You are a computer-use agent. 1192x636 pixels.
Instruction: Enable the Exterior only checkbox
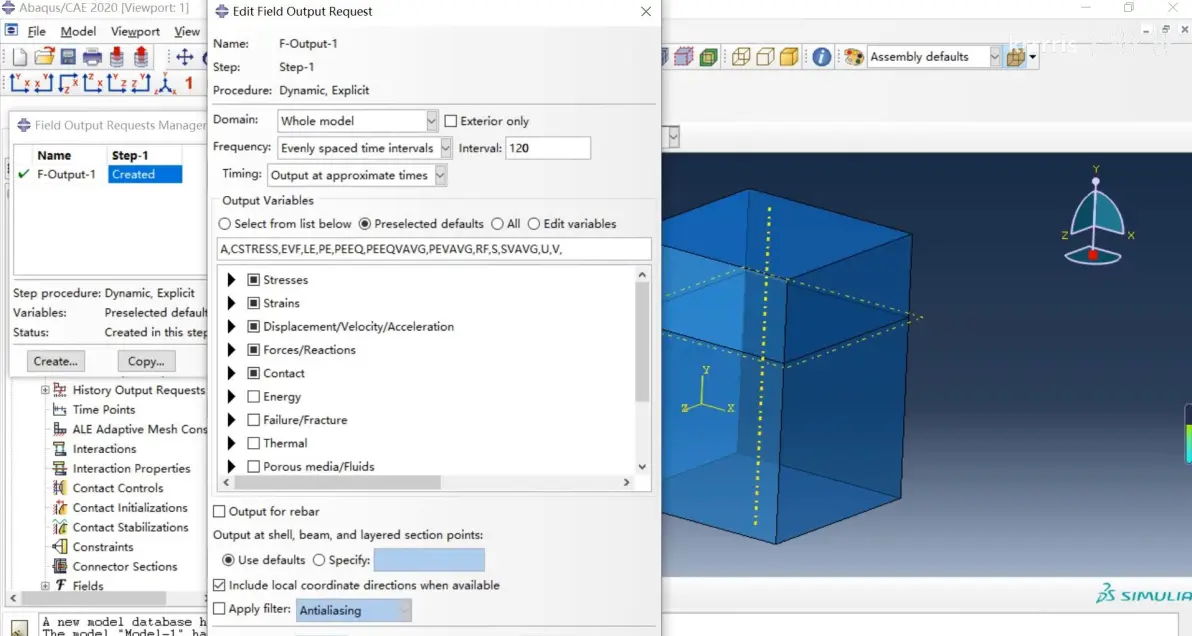tap(451, 121)
